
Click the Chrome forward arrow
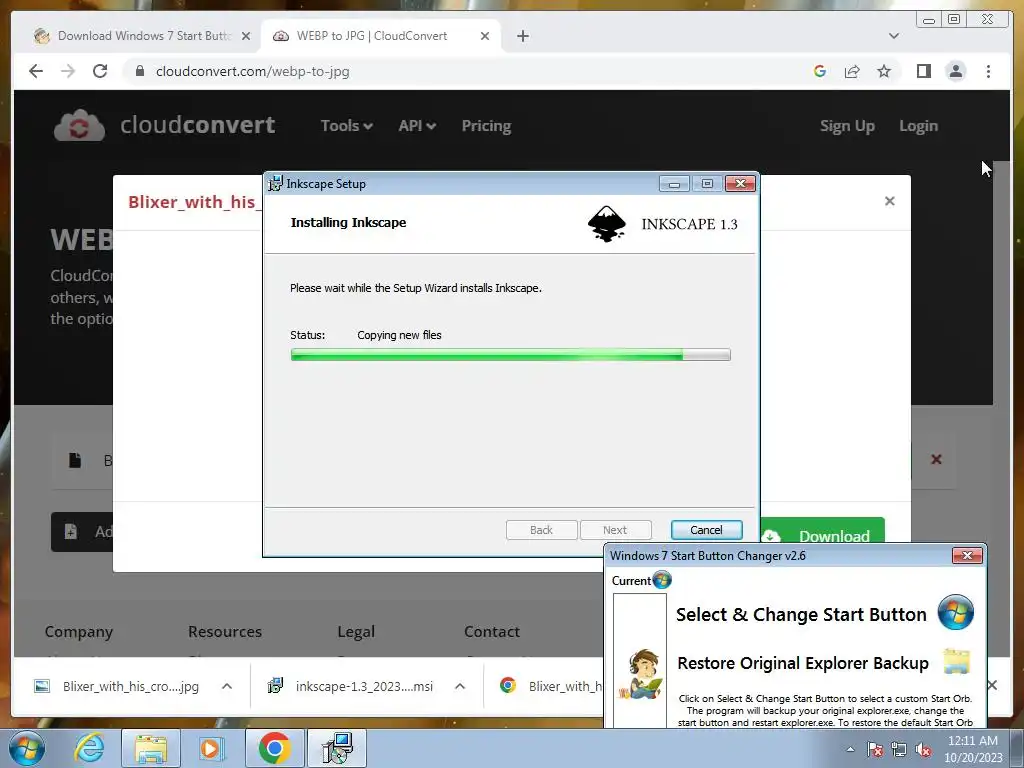coord(68,71)
